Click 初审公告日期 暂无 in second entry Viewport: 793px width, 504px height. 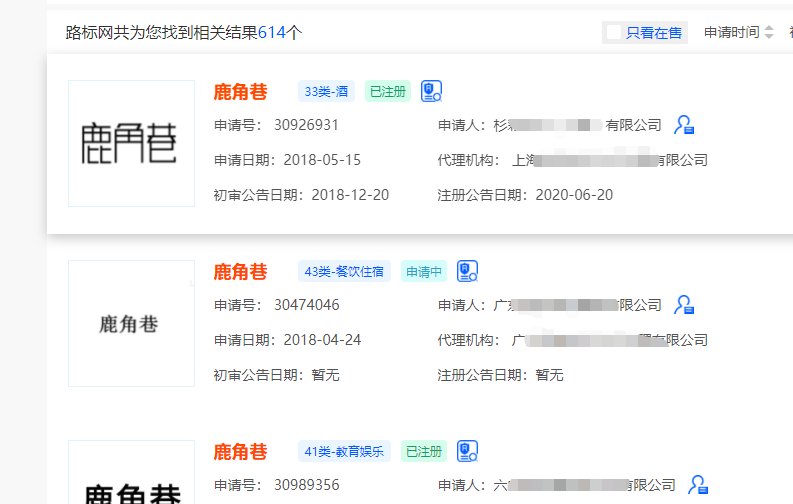[325, 375]
